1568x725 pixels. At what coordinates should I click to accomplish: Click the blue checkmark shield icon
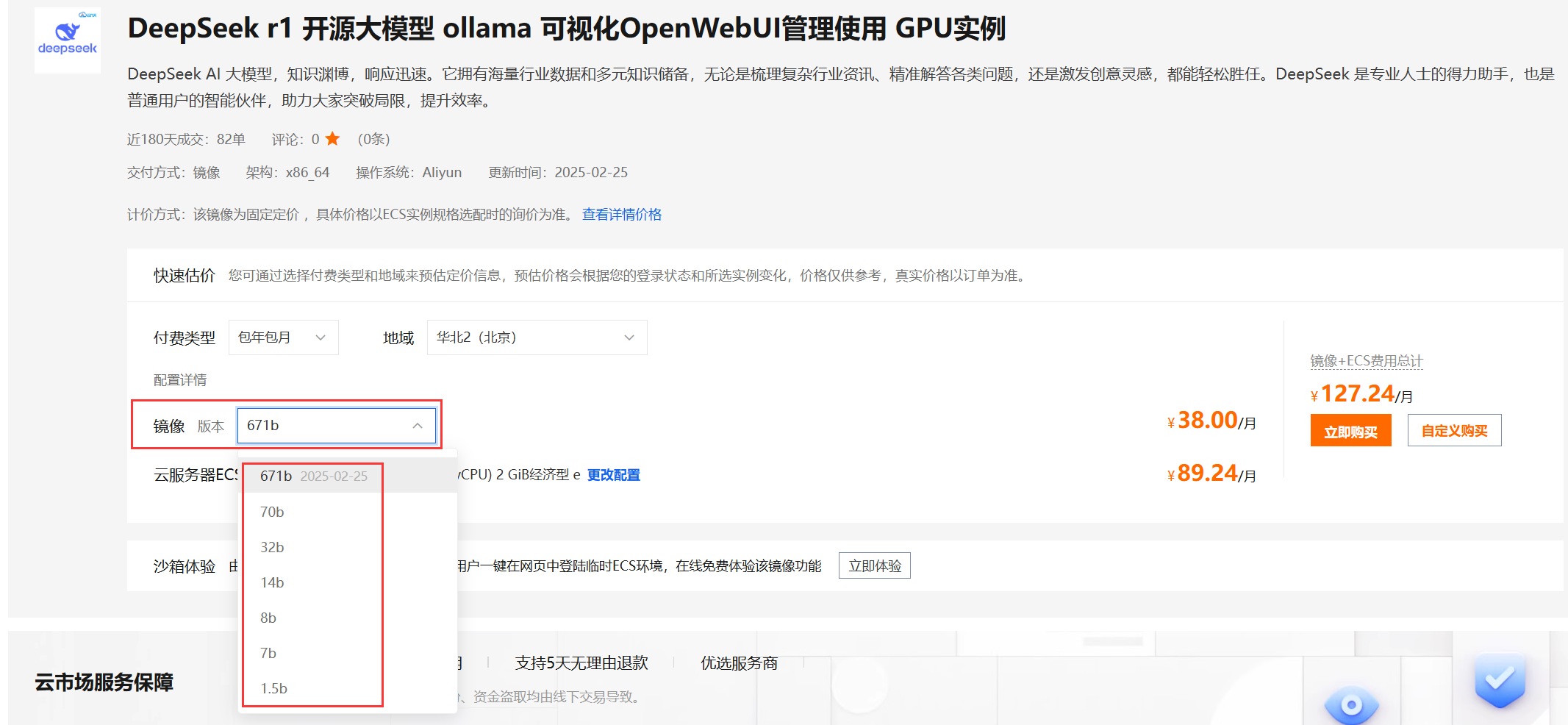[1500, 680]
